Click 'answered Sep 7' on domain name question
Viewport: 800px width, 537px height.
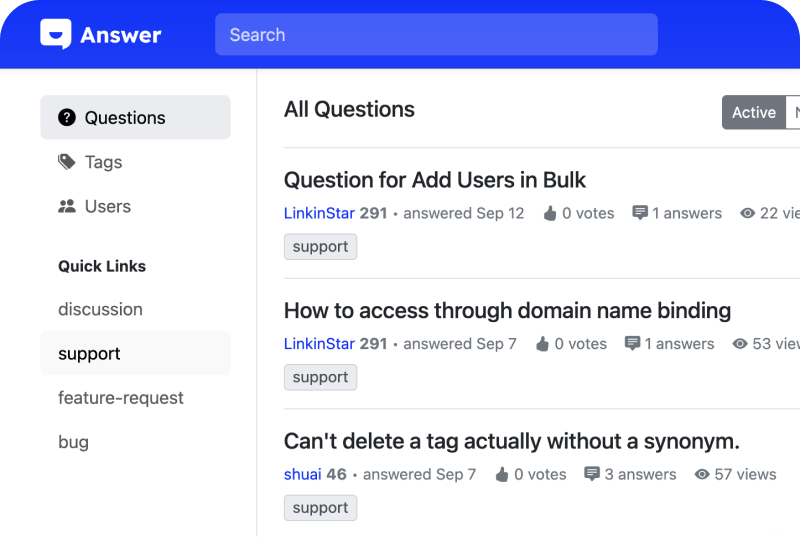point(460,344)
